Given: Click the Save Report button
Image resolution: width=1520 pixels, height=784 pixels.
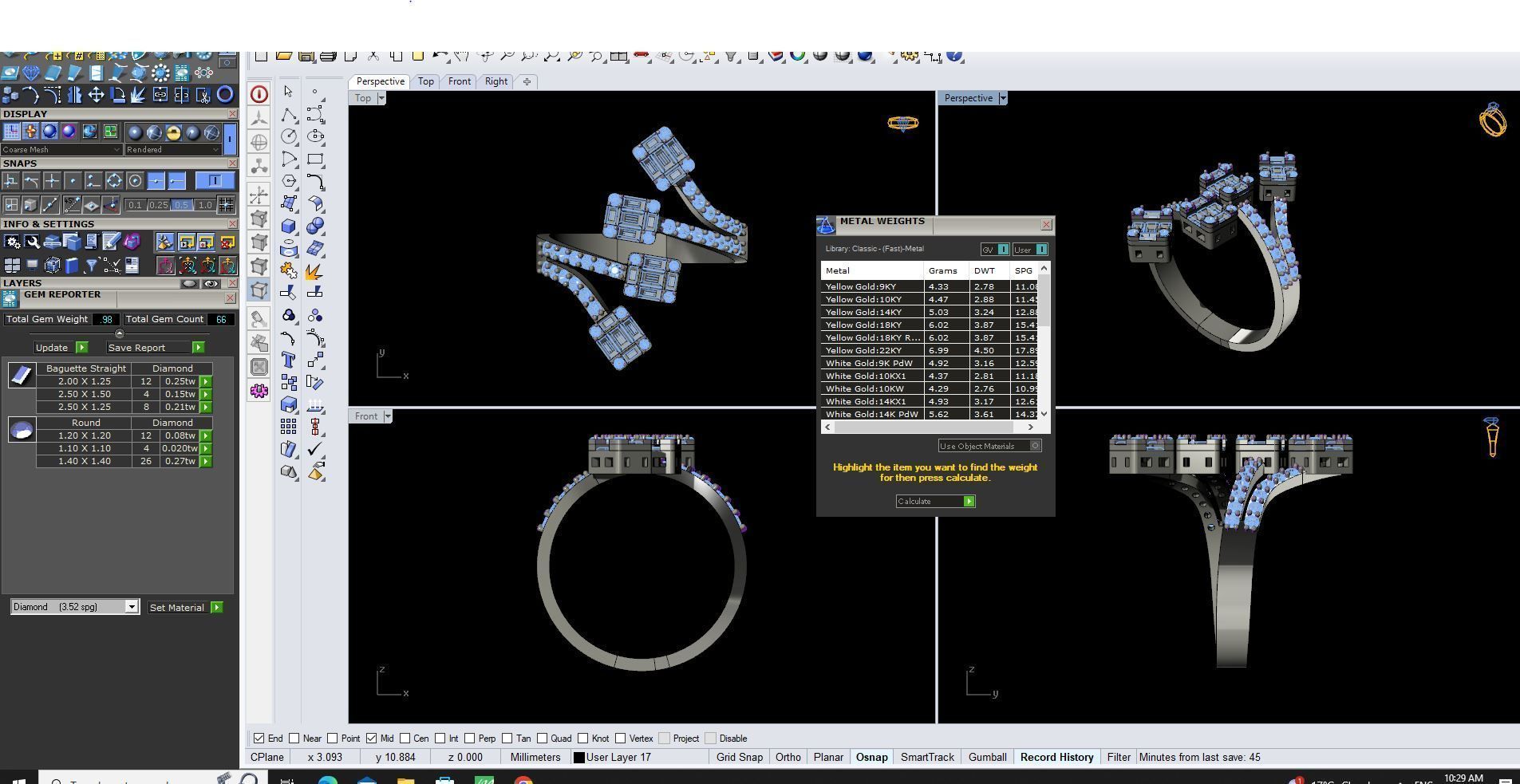Looking at the screenshot, I should point(156,348).
